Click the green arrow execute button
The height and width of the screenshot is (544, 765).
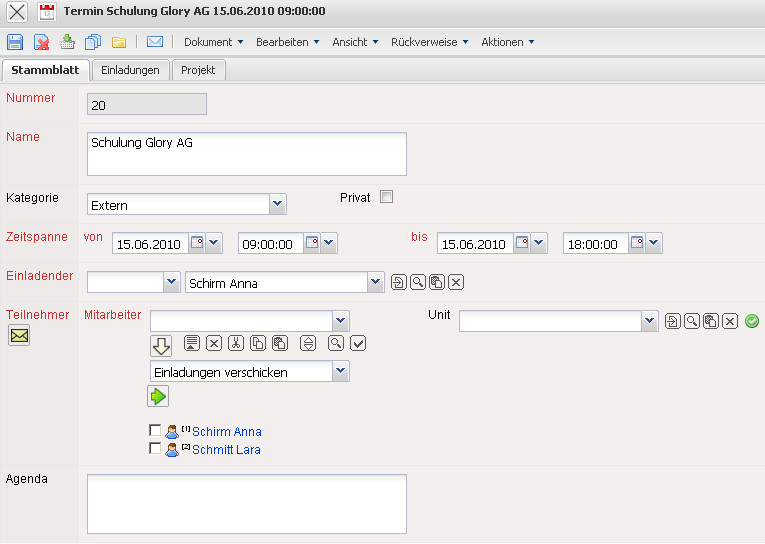point(159,397)
